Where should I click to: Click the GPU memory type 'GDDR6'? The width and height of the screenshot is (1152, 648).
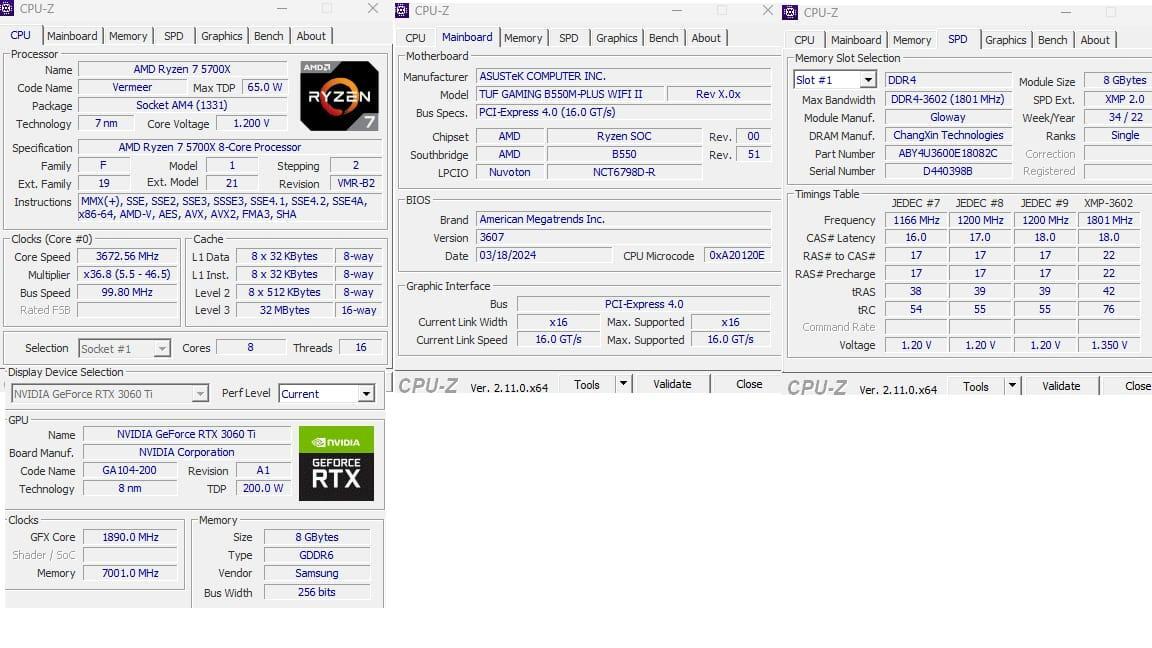coord(317,555)
